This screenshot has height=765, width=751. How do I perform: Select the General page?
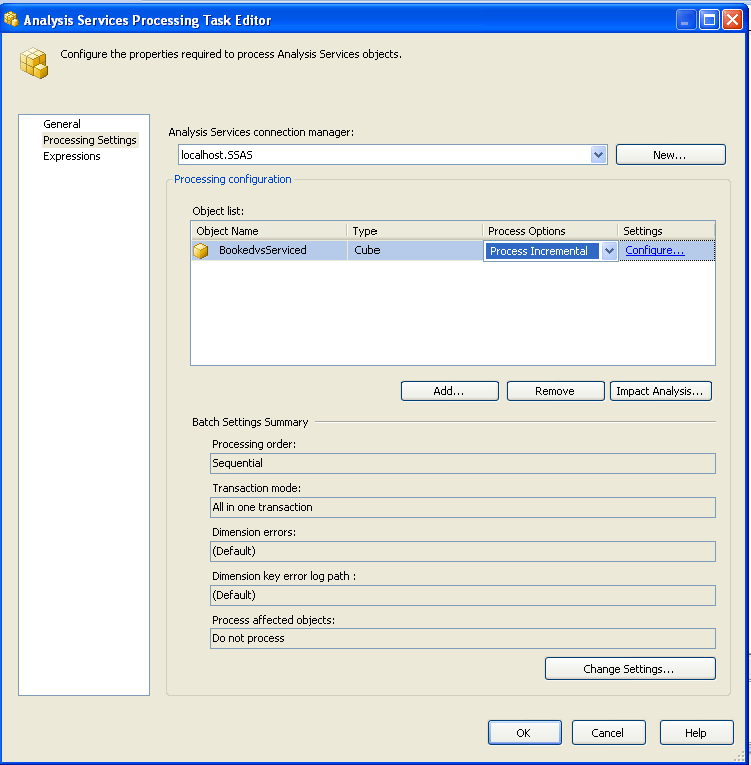[x=61, y=124]
